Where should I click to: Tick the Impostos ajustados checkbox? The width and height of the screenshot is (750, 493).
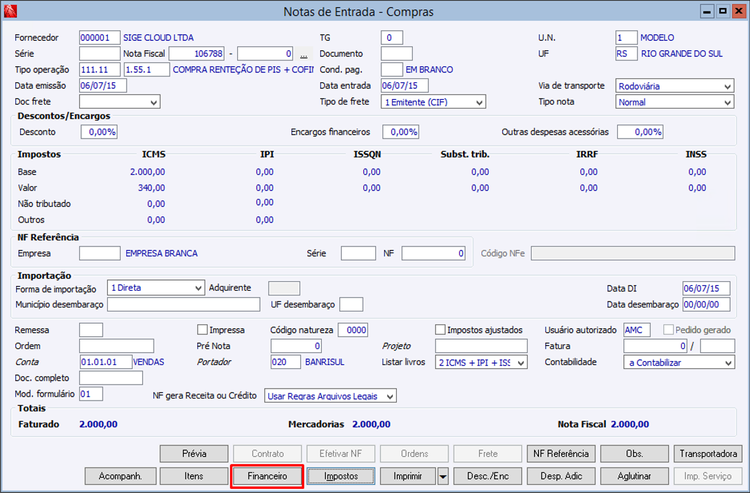pyautogui.click(x=441, y=329)
